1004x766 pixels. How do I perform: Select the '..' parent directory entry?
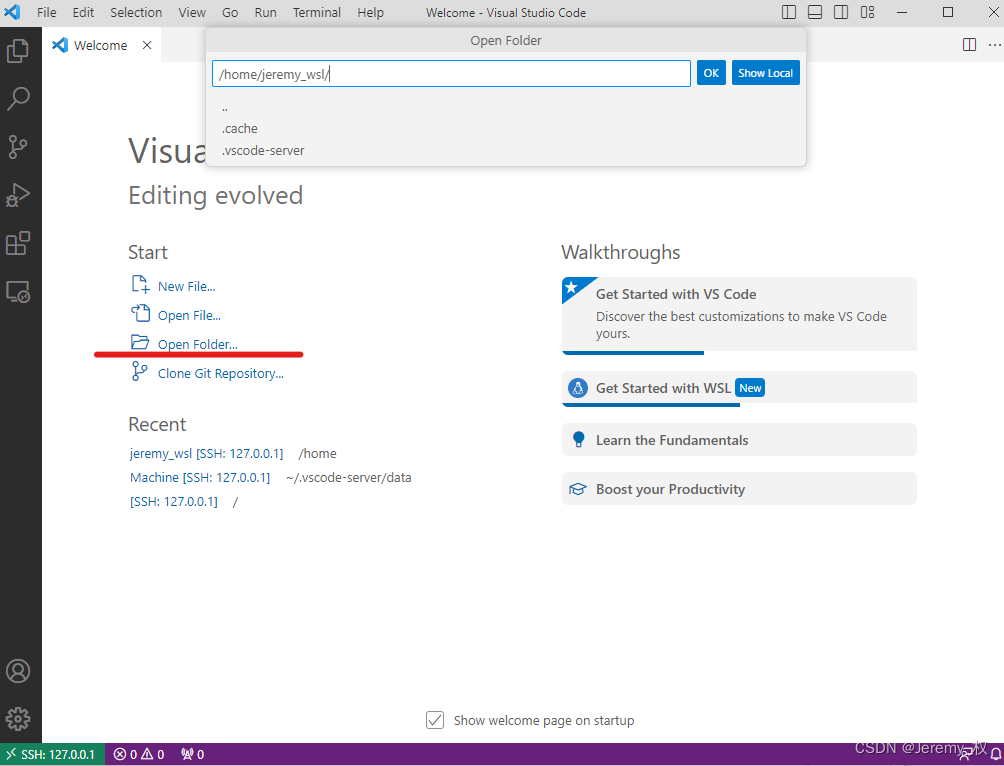point(506,108)
